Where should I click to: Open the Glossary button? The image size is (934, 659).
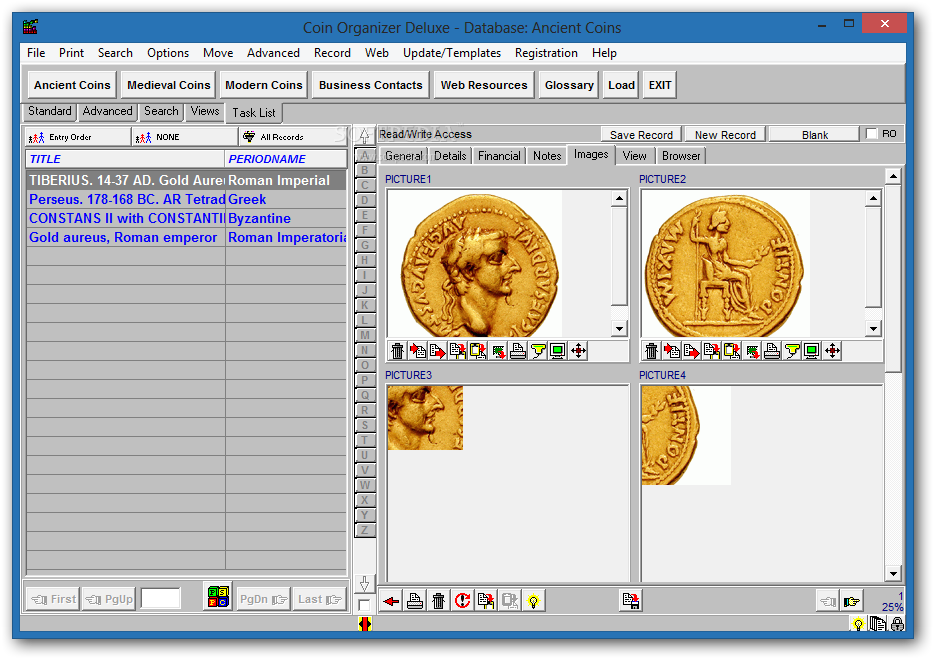coord(569,85)
